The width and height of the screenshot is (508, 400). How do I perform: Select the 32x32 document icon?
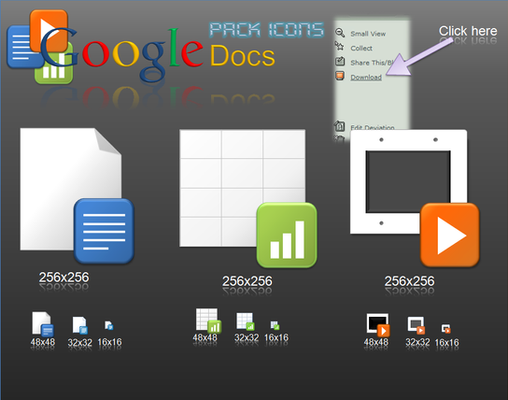[80, 325]
